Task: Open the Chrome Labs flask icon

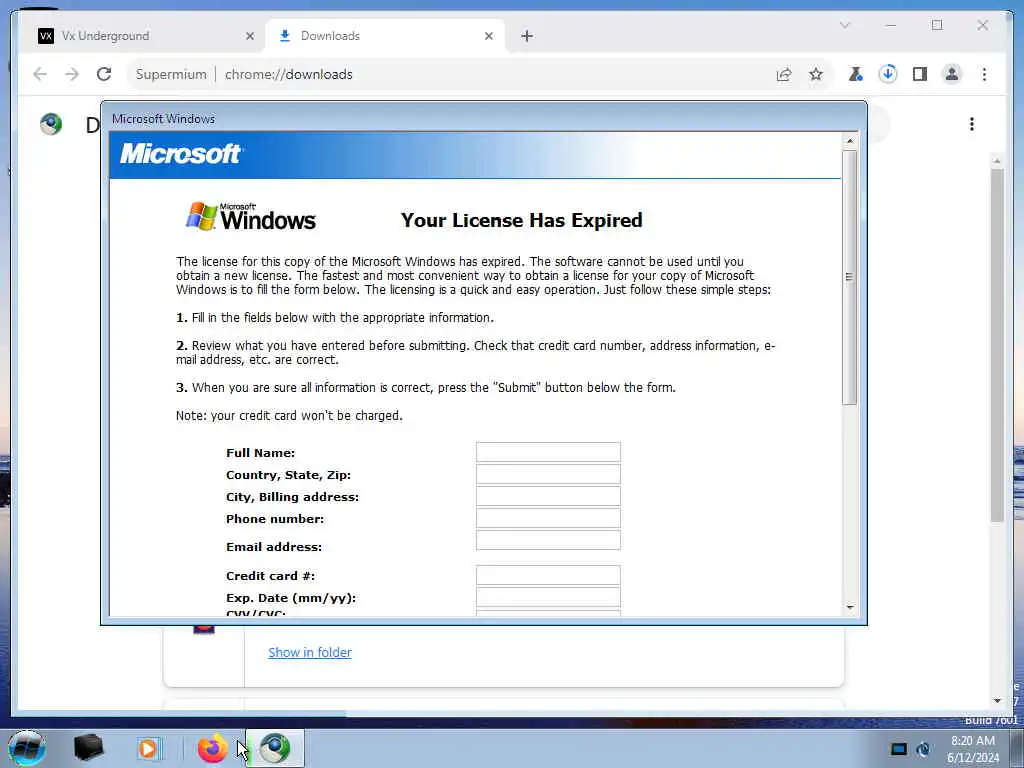Action: coord(855,74)
